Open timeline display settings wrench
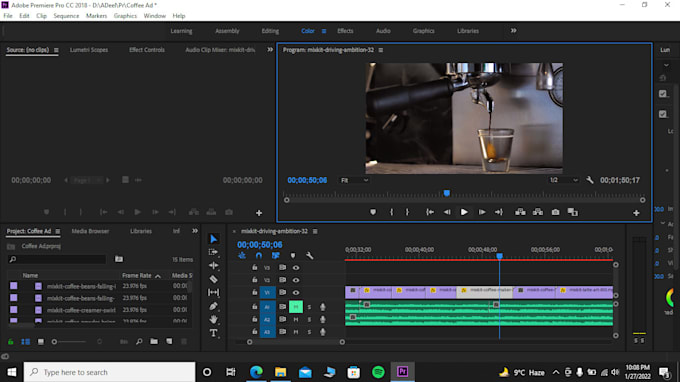Image resolution: width=680 pixels, height=382 pixels. 310,256
